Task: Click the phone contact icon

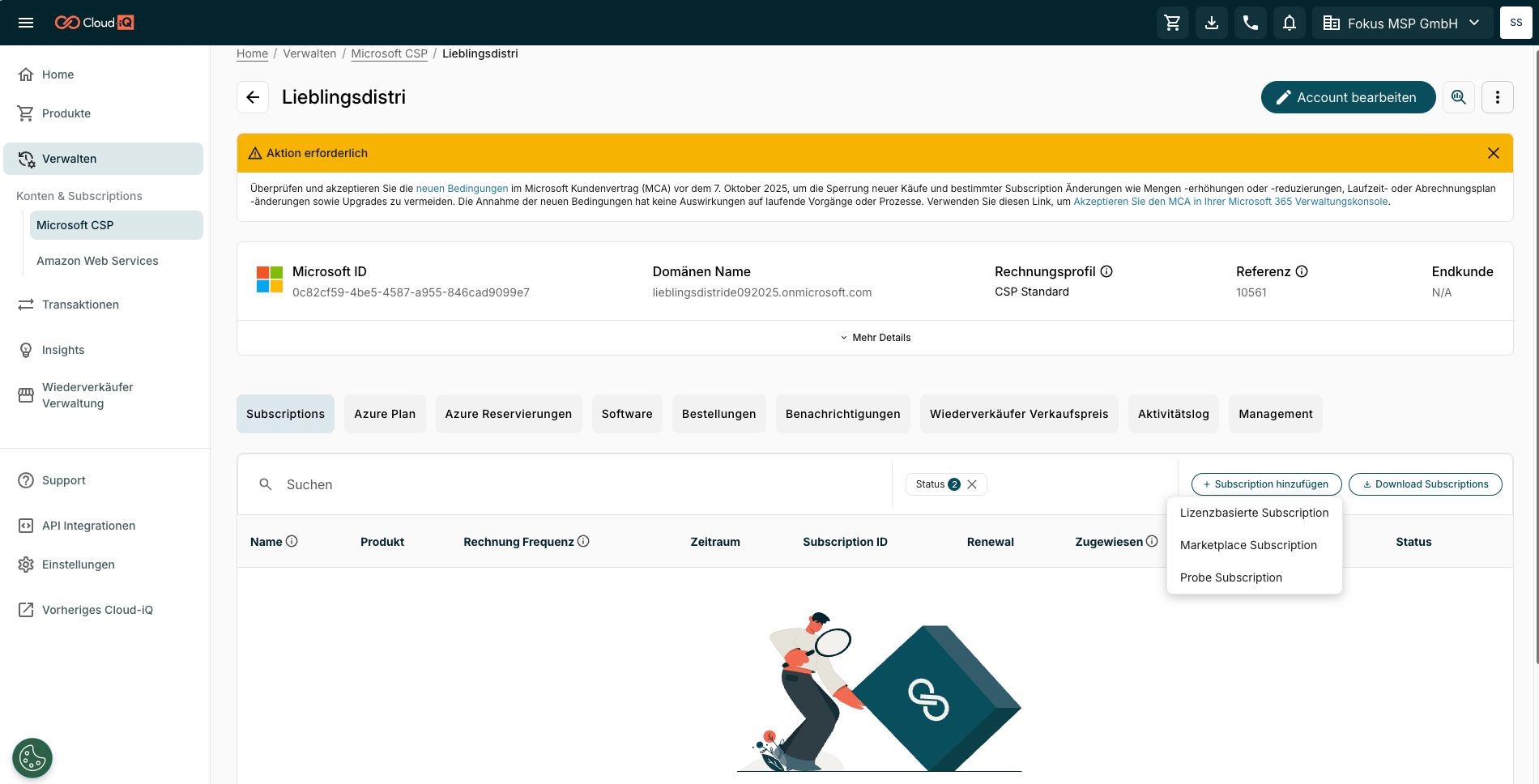Action: click(x=1250, y=23)
